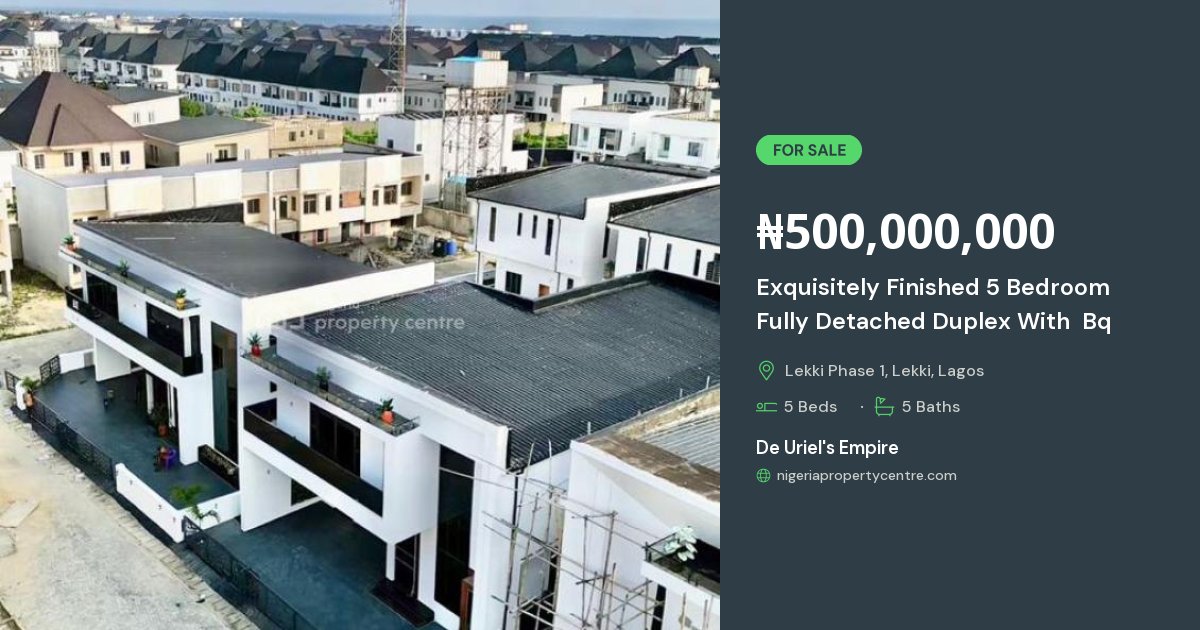This screenshot has height=630, width=1200.
Task: Open the De Uriel's Empire agent name
Action: [827, 448]
